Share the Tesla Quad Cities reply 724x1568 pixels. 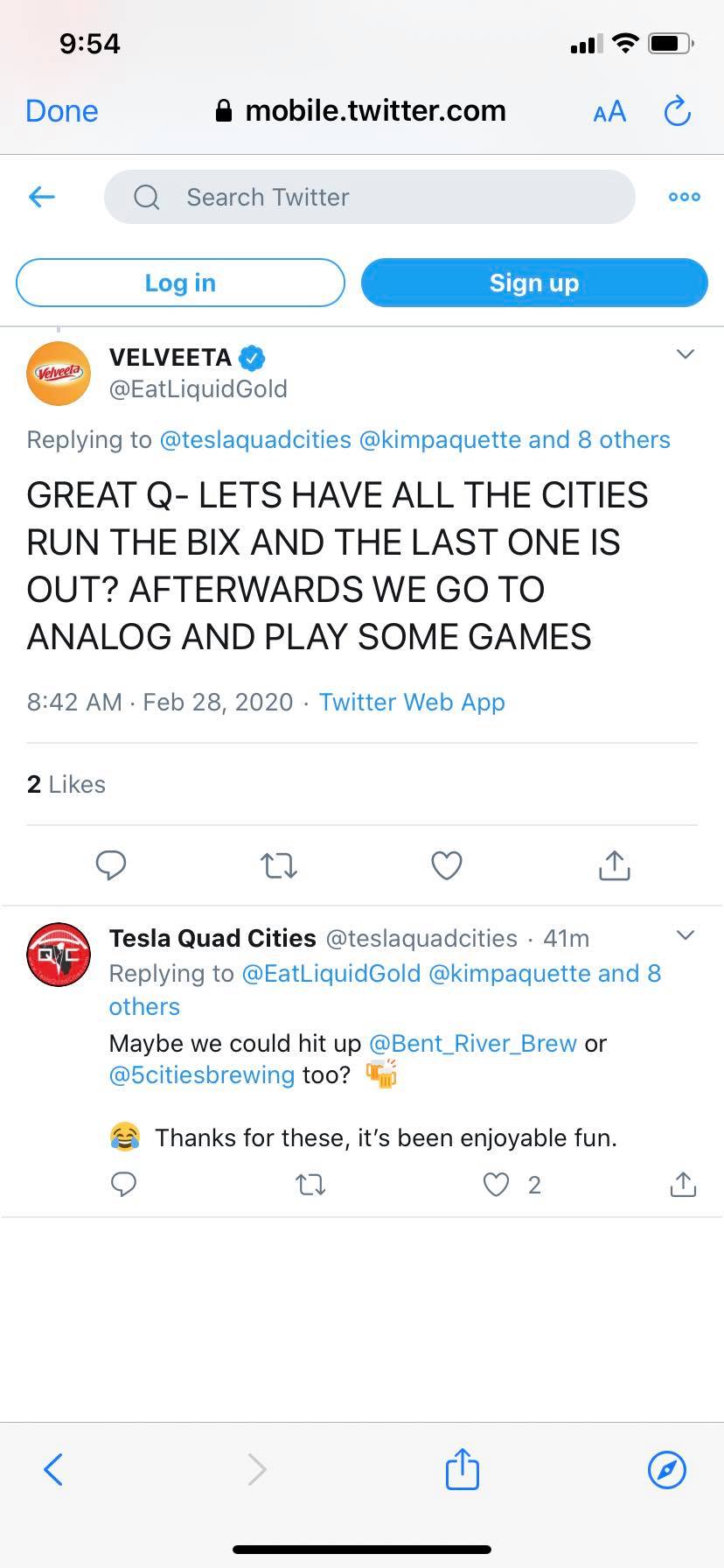[x=683, y=1184]
